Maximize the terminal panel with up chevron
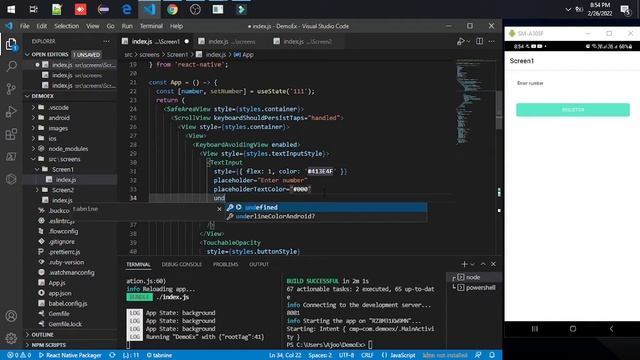Image resolution: width=640 pixels, height=360 pixels. [483, 264]
